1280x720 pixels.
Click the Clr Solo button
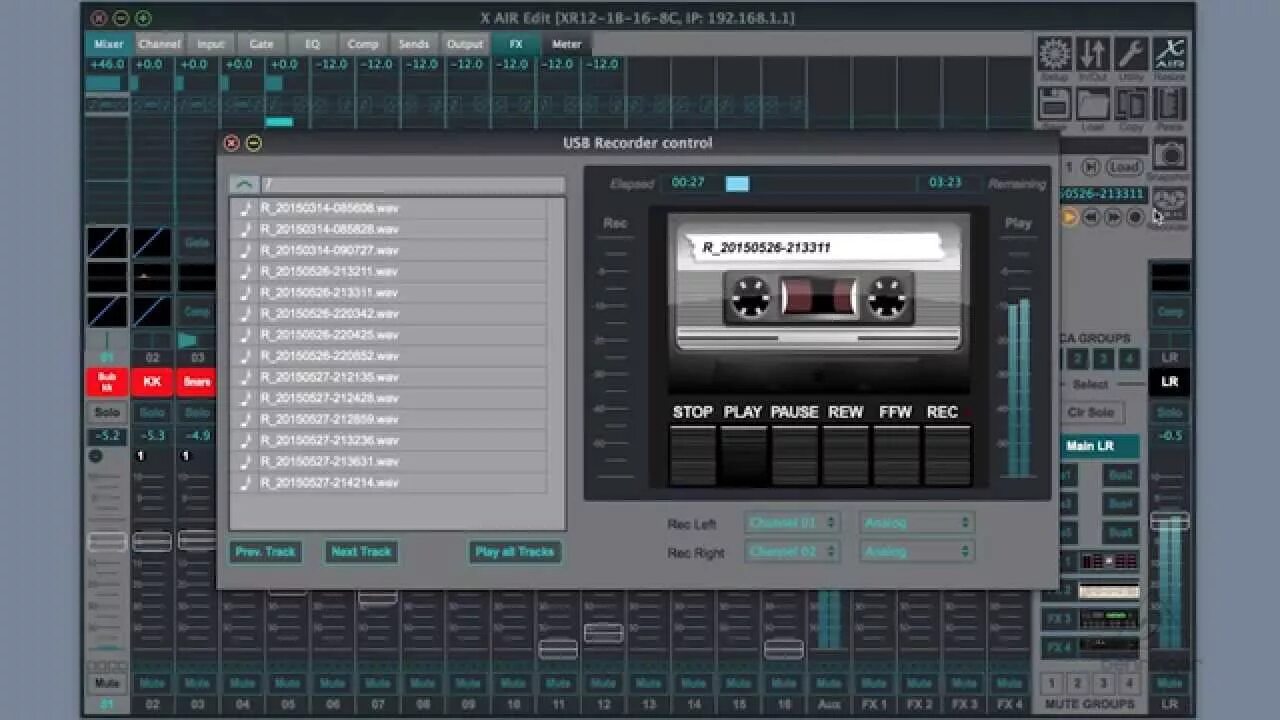pyautogui.click(x=1091, y=412)
